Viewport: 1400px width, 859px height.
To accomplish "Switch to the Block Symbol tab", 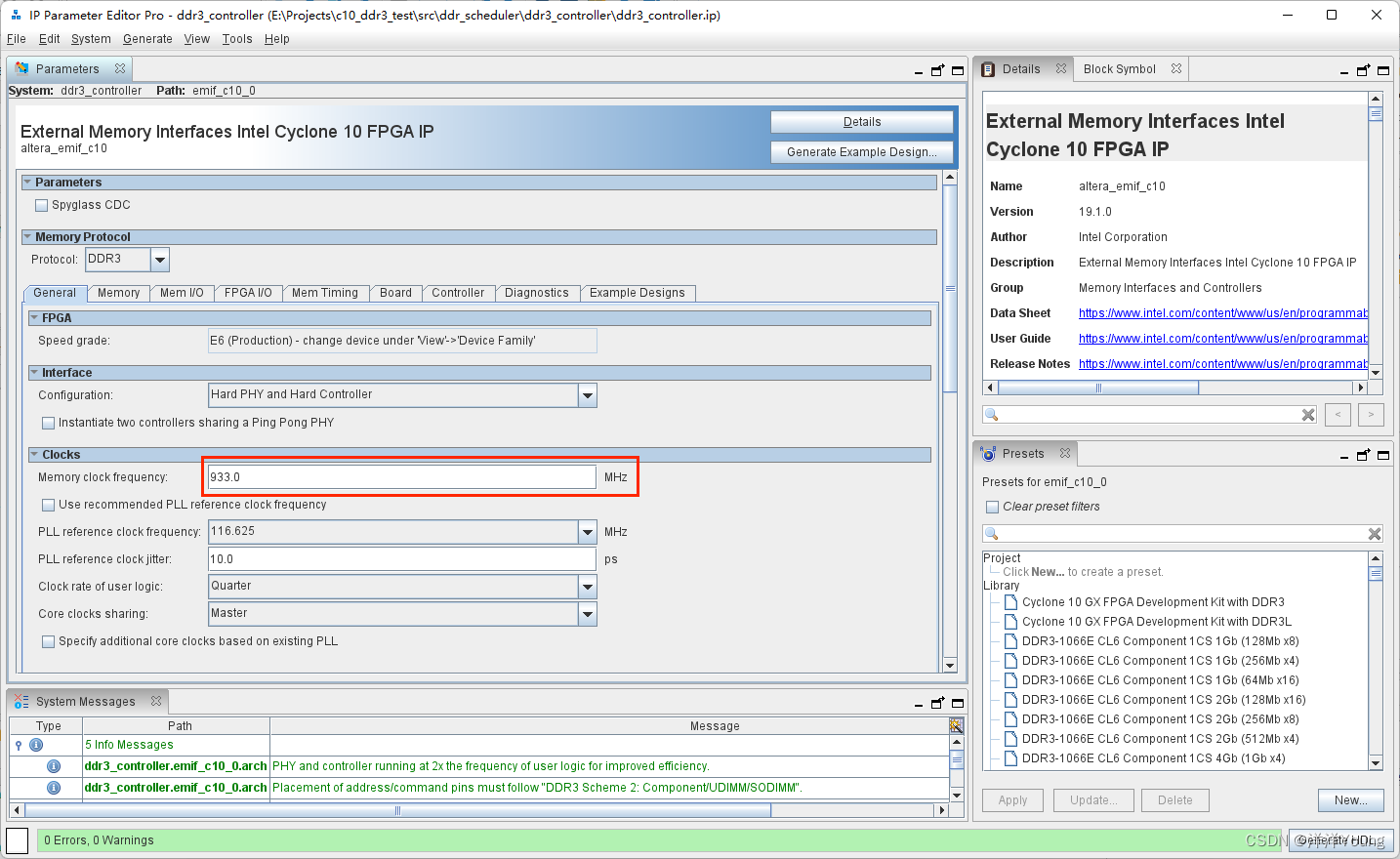I will coord(1120,69).
